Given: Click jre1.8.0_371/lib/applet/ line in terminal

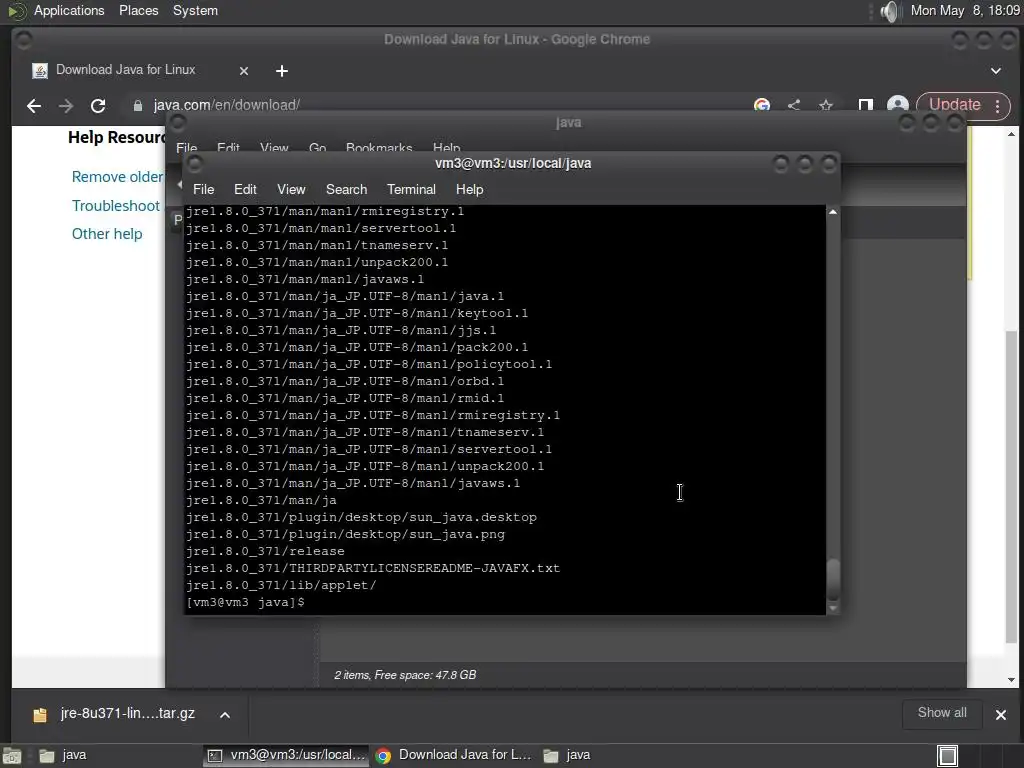Looking at the screenshot, I should 281,585.
